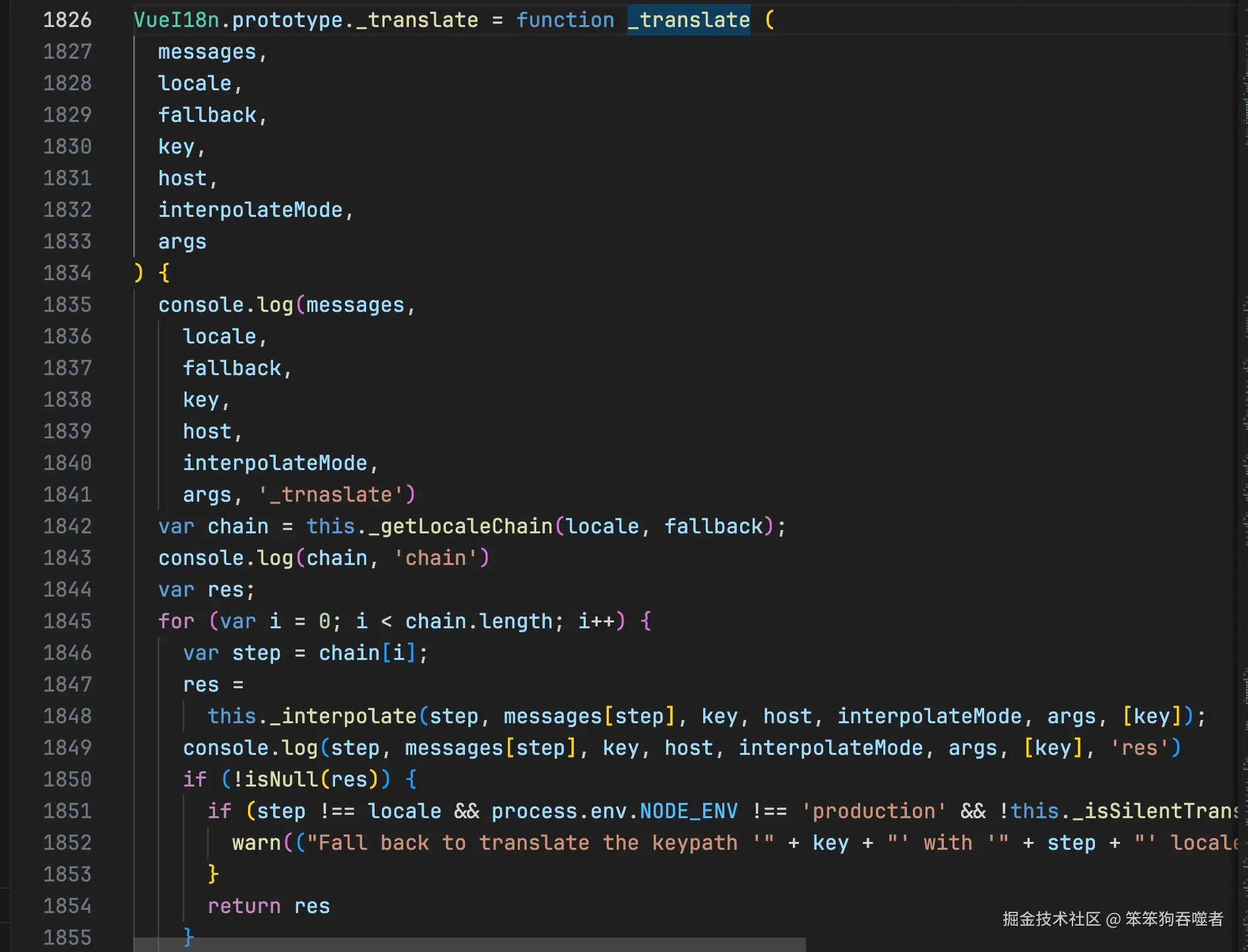This screenshot has height=952, width=1248.
Task: Click the closing brace on line 1853
Action: [x=213, y=874]
